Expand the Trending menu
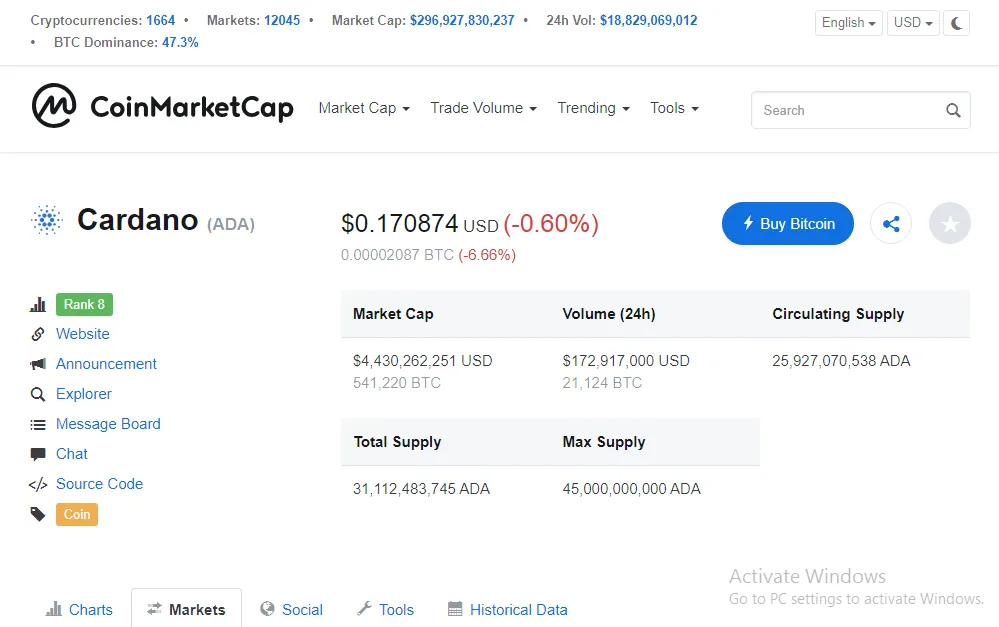999x627 pixels. pos(594,108)
